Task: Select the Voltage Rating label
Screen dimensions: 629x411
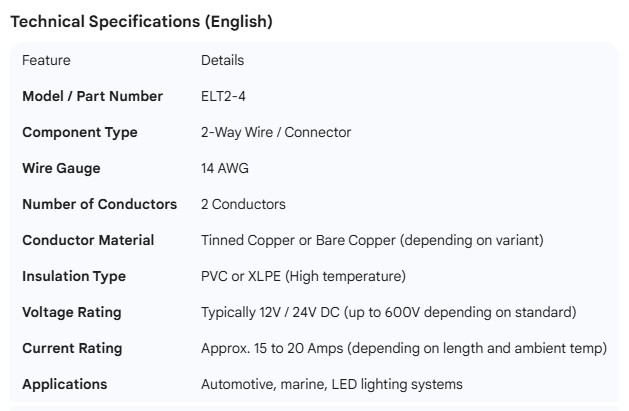Action: point(72,312)
